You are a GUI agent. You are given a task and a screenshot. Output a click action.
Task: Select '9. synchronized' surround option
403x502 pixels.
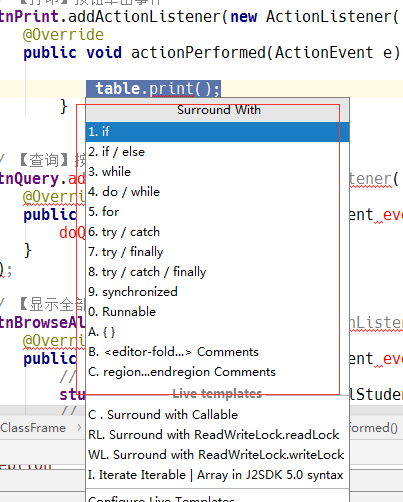pos(217,292)
